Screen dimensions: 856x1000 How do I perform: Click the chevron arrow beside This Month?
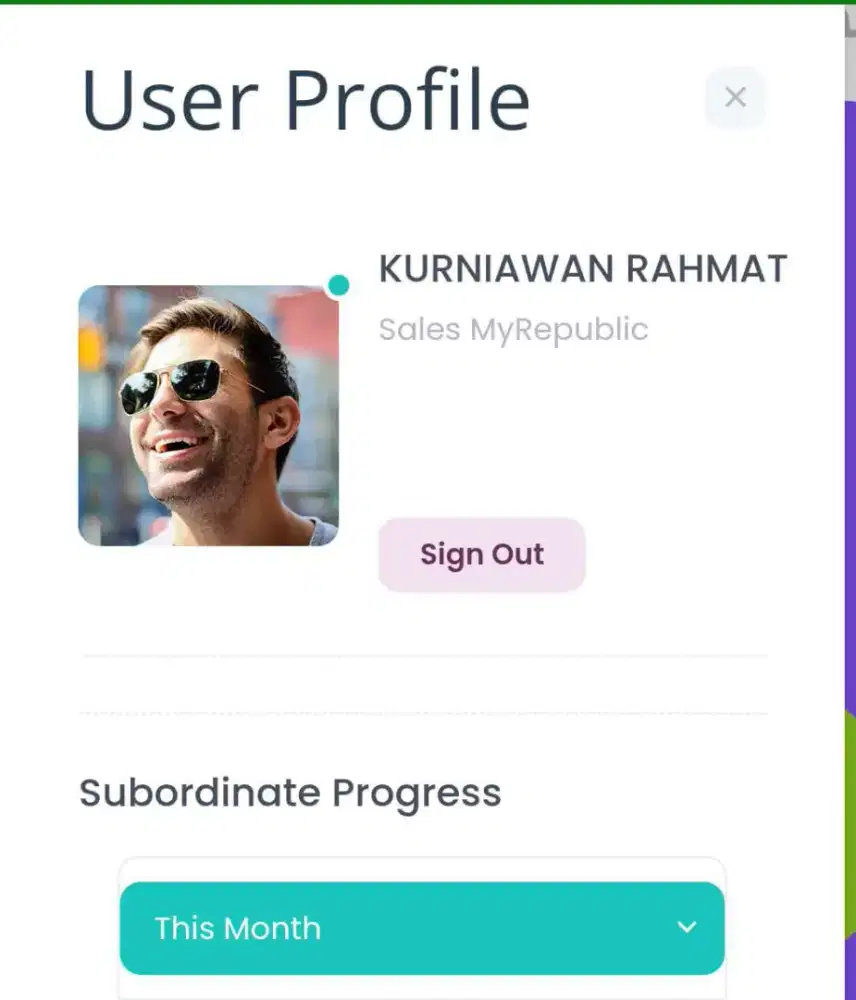[687, 927]
